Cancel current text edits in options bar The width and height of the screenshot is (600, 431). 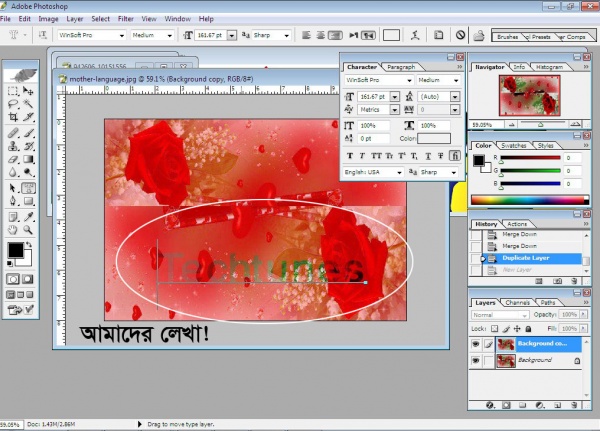coord(460,35)
